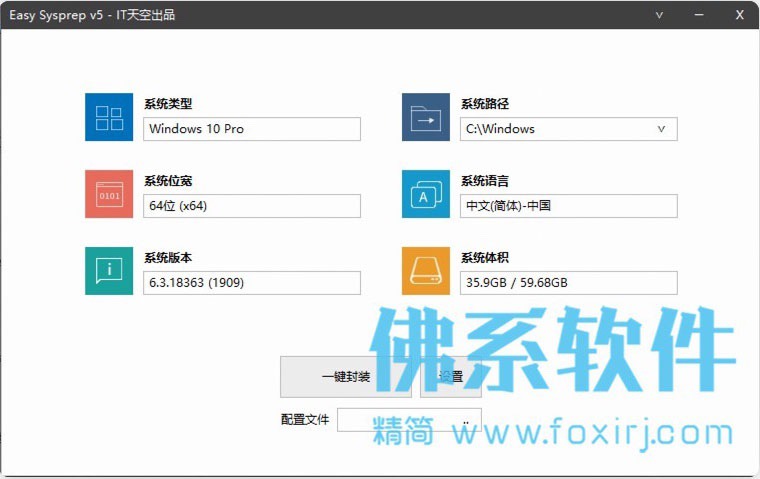Image resolution: width=760 pixels, height=479 pixels.
Task: Expand the system path dropdown arrow
Action: pyautogui.click(x=661, y=129)
